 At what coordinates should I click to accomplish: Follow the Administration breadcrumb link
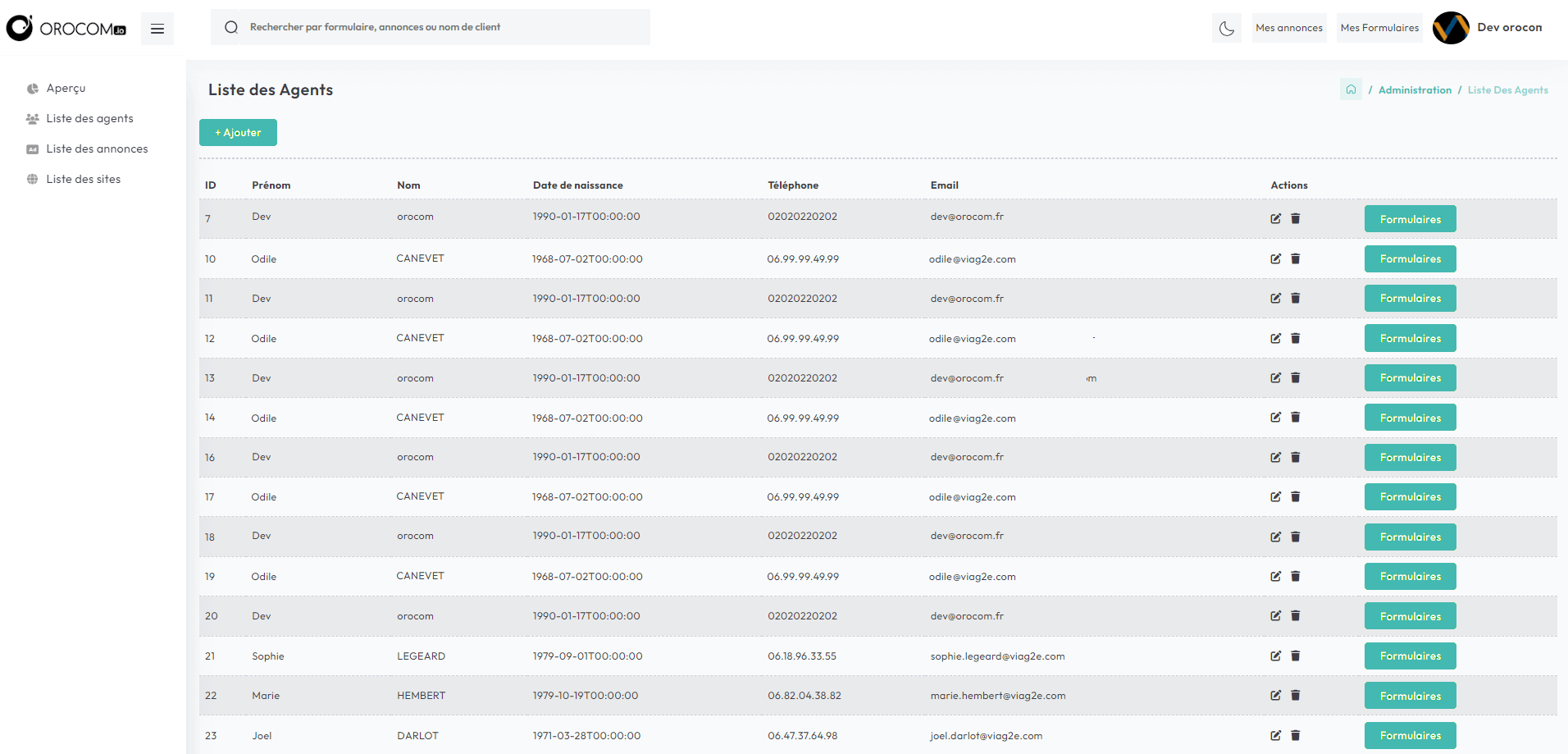click(1415, 90)
